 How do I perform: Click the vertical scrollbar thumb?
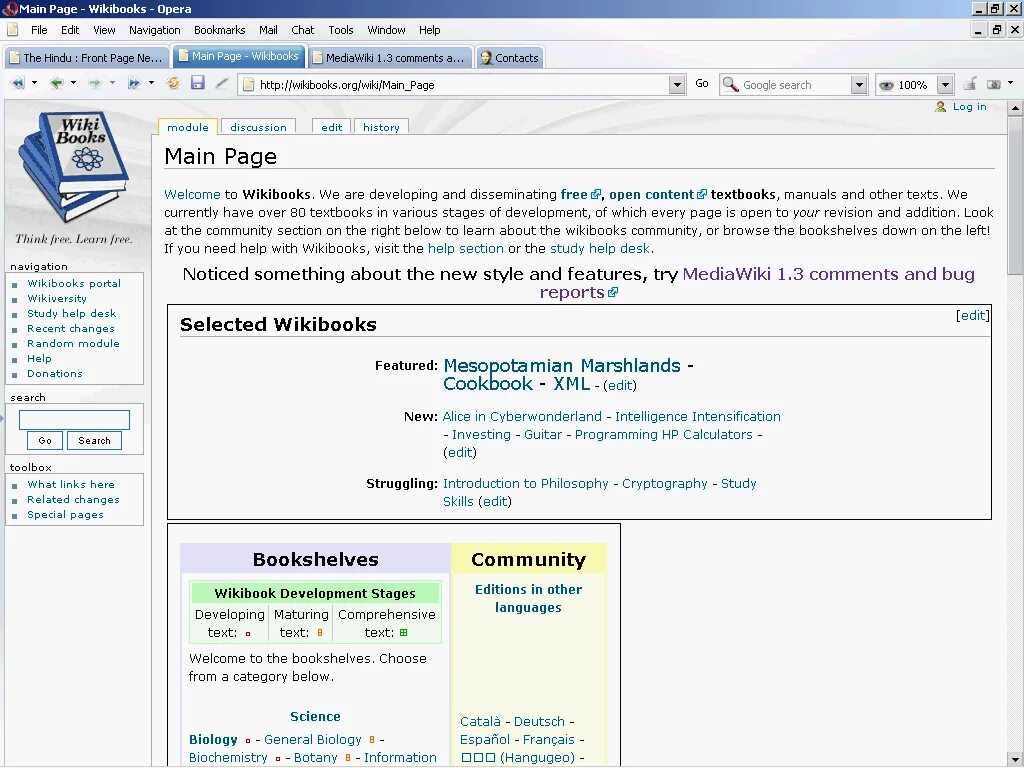pyautogui.click(x=1014, y=195)
